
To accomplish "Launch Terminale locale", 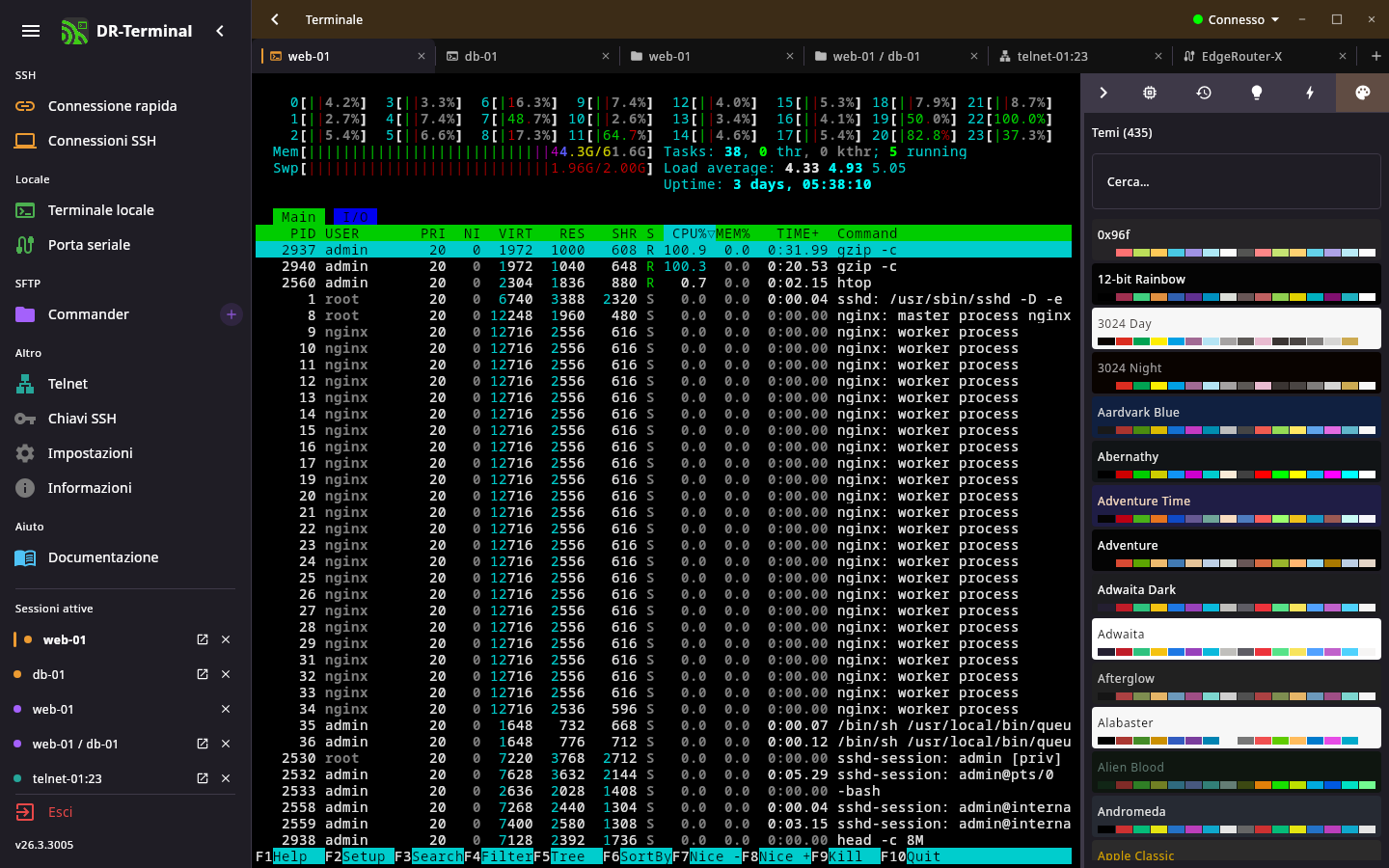I will click(x=125, y=210).
